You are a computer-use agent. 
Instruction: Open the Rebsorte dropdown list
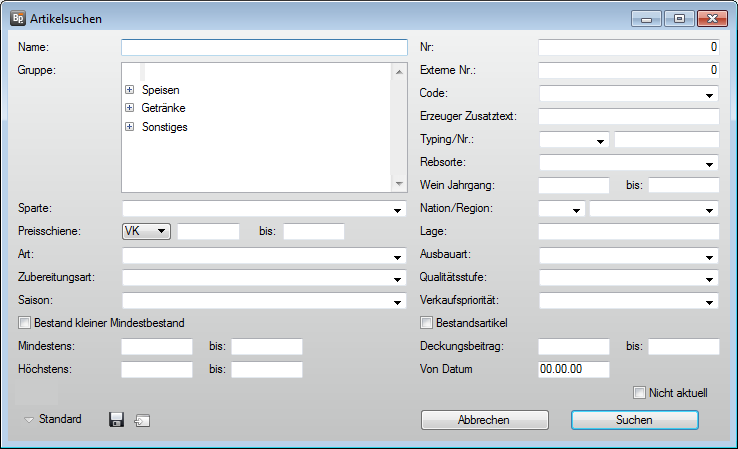coord(709,163)
